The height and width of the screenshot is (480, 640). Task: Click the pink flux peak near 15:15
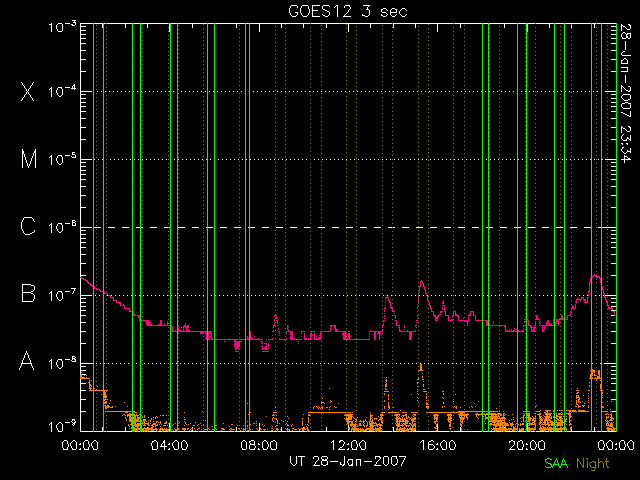click(x=422, y=281)
